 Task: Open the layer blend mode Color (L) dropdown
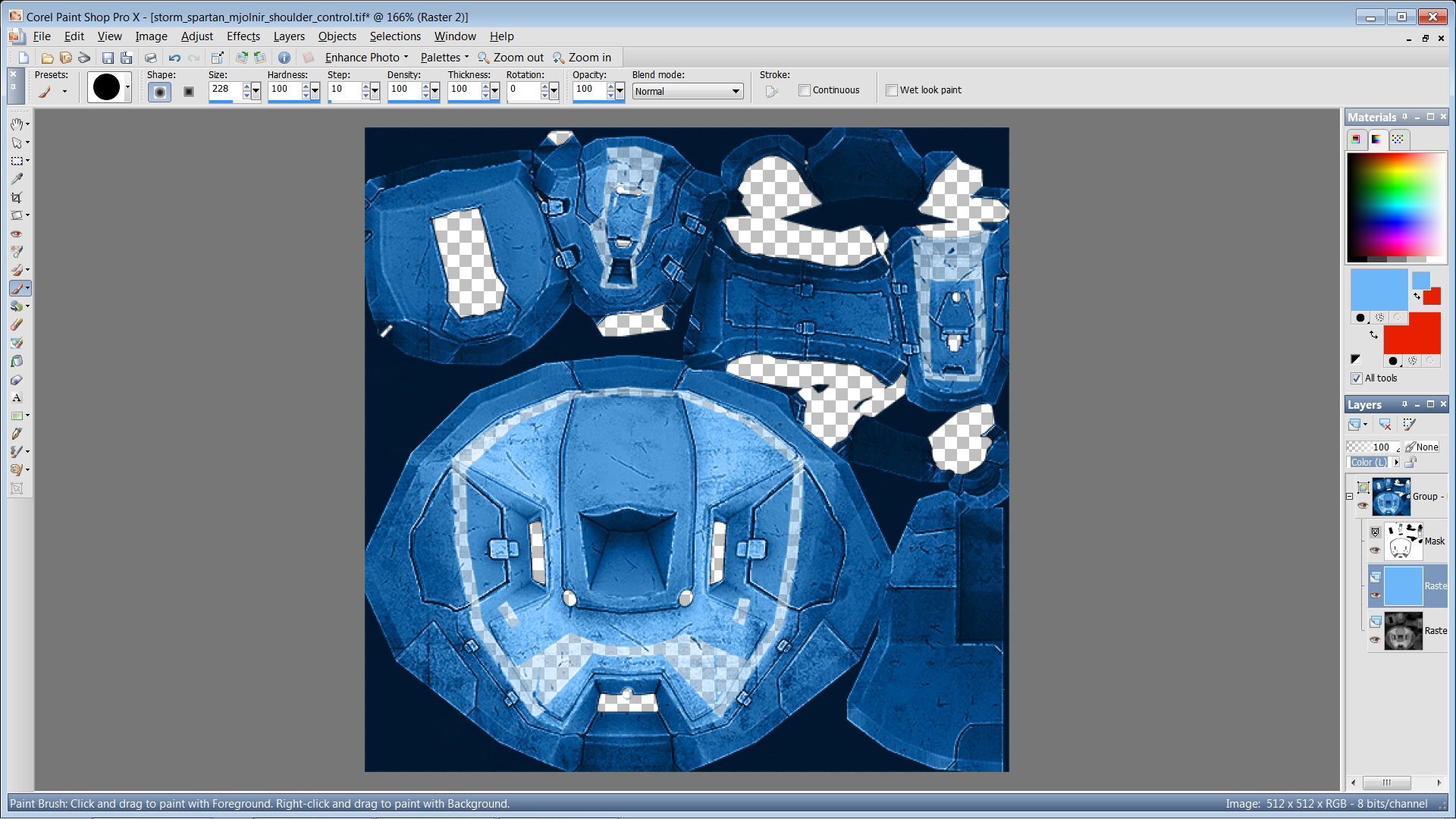point(1396,463)
